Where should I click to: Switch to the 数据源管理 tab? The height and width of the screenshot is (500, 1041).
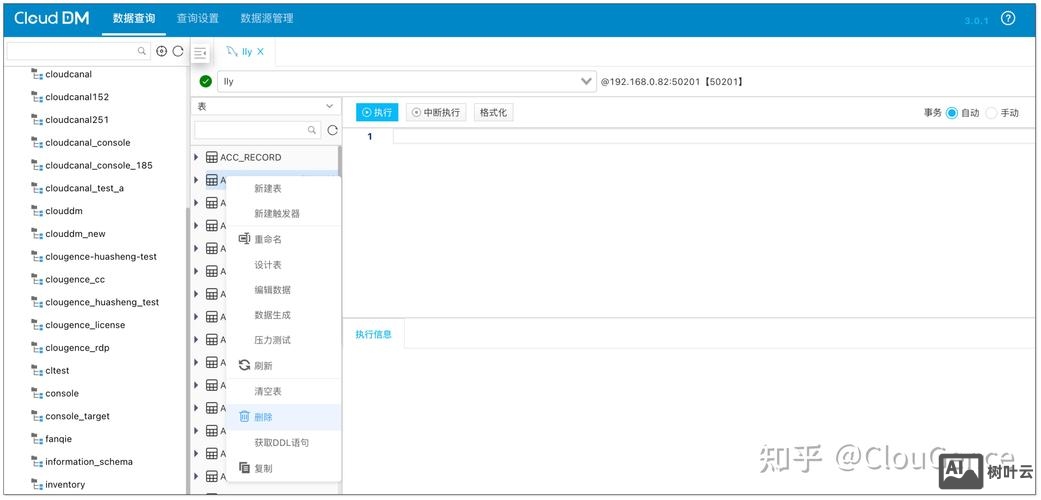click(x=267, y=18)
